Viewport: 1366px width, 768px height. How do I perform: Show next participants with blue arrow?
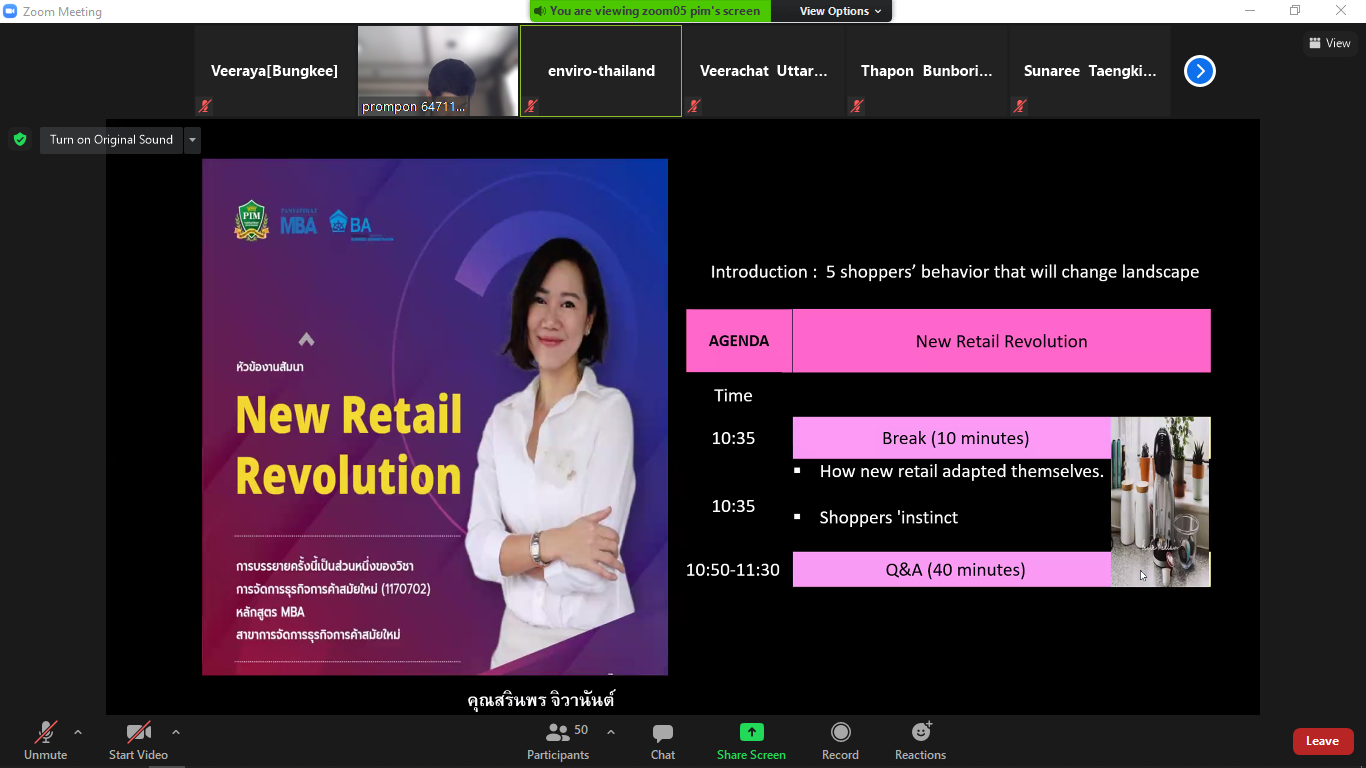[1199, 71]
